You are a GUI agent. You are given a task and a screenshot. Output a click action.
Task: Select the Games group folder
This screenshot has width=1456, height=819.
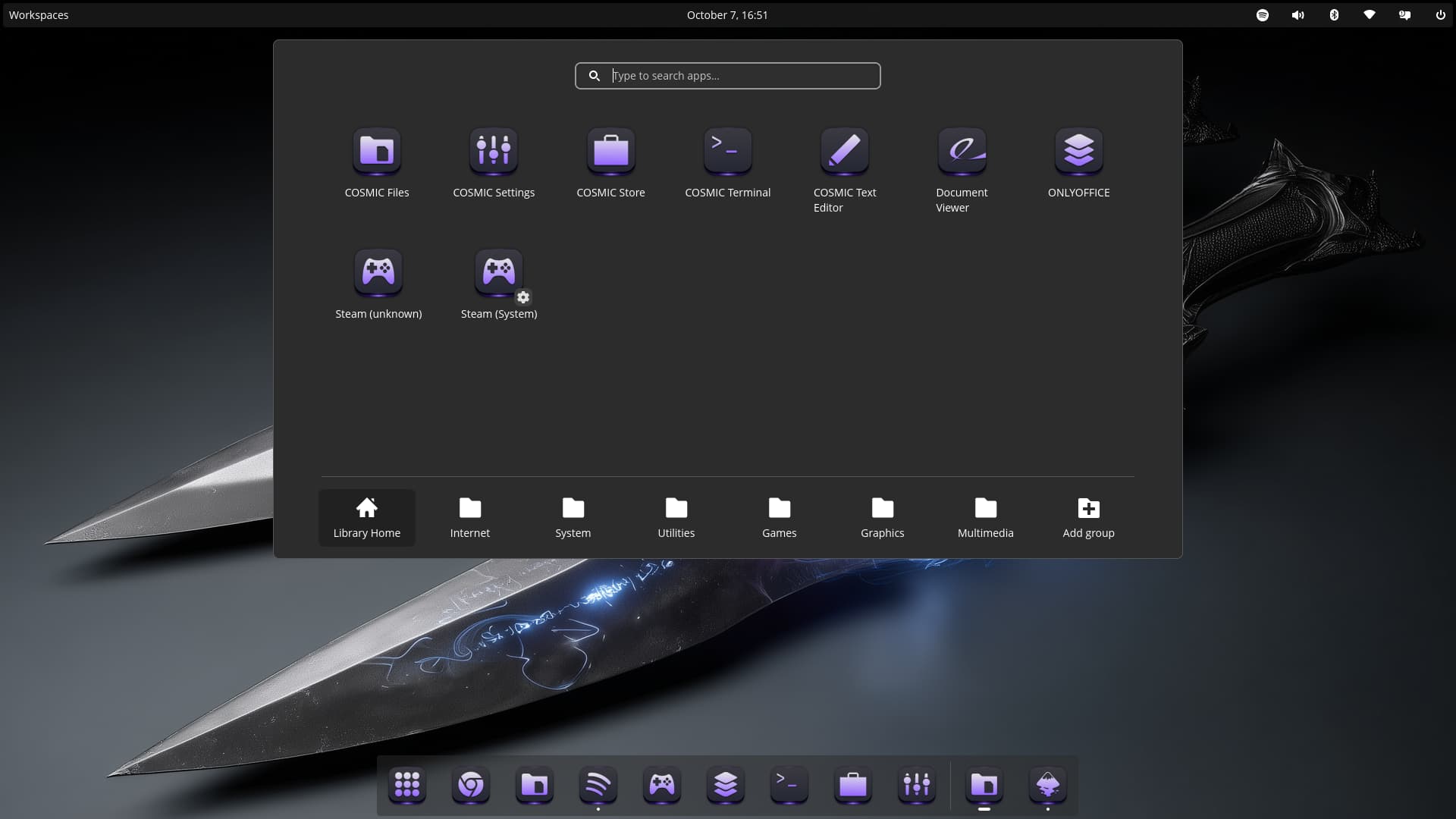click(x=779, y=518)
